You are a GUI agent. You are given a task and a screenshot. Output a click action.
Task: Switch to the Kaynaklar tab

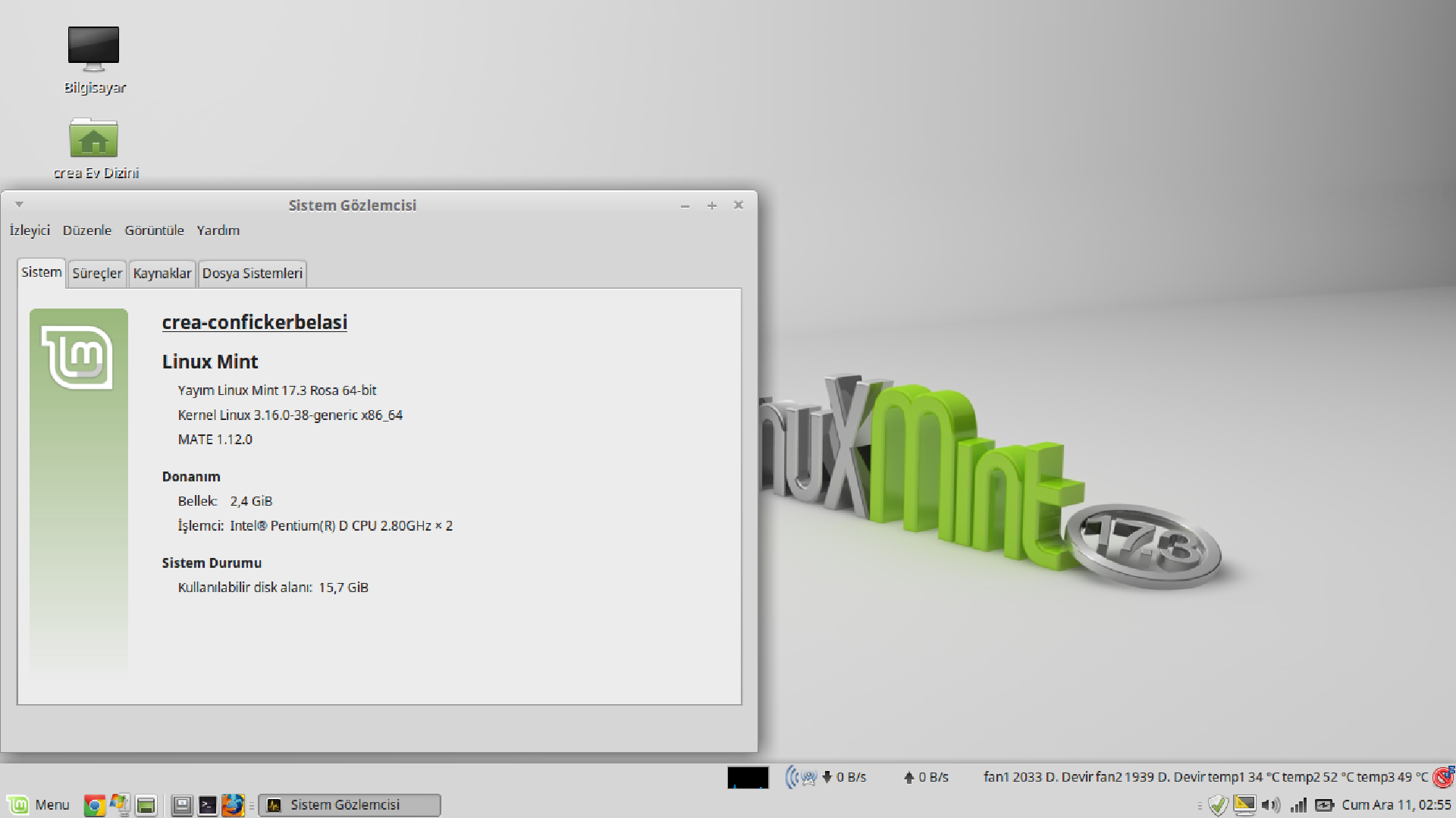pos(162,274)
